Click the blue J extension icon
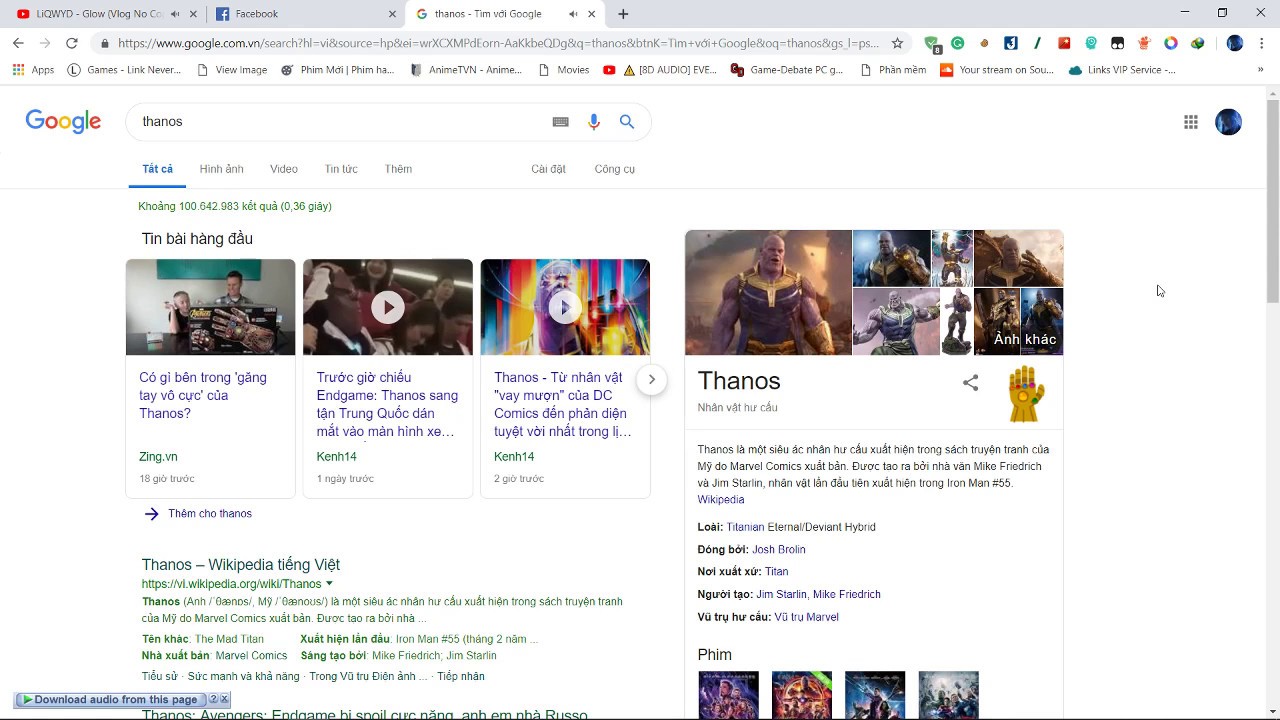 1011,43
